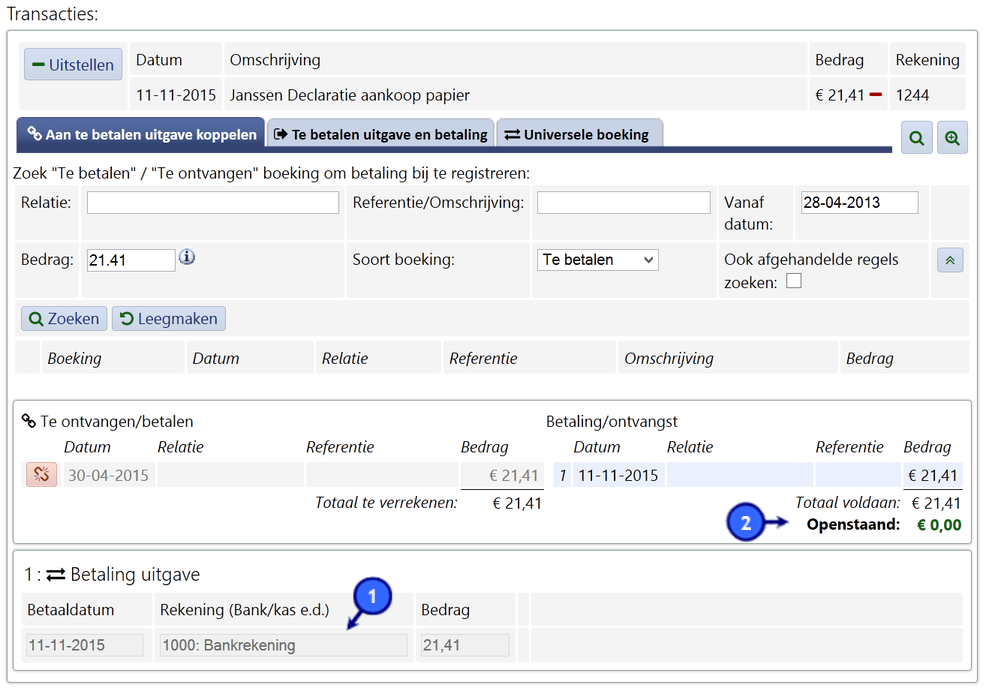Switch to 'Te betalen uitgave en betaling' tab
Viewport: 986px width, 697px height.
pyautogui.click(x=381, y=134)
